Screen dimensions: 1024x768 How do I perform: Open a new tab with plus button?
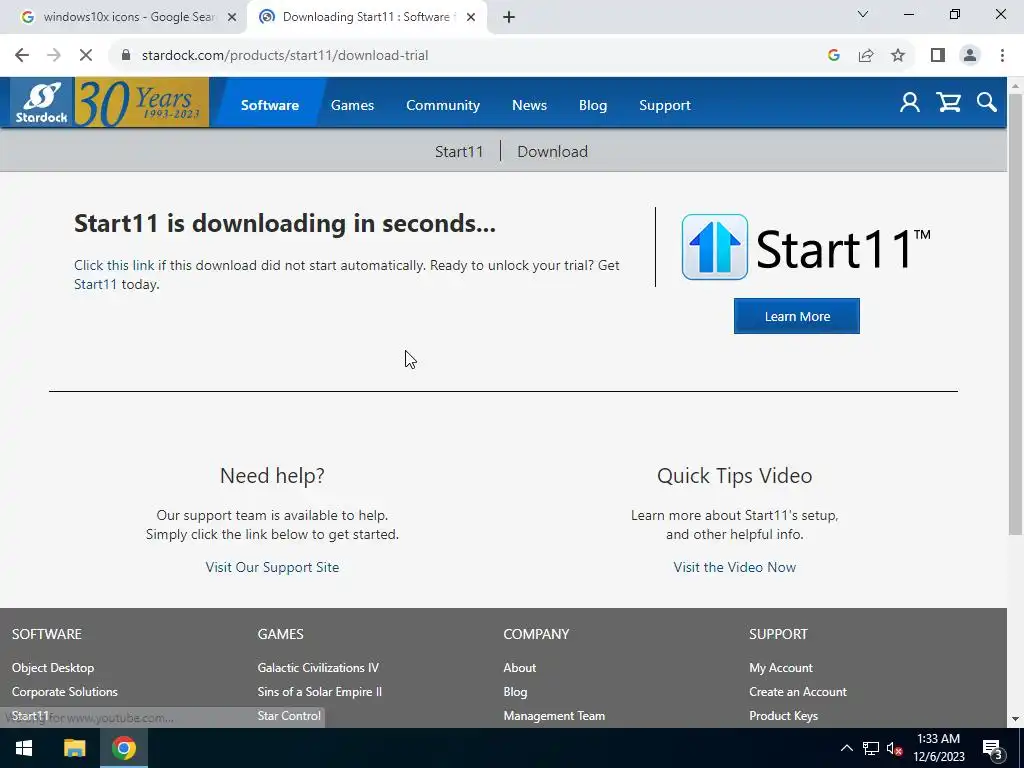pyautogui.click(x=509, y=18)
